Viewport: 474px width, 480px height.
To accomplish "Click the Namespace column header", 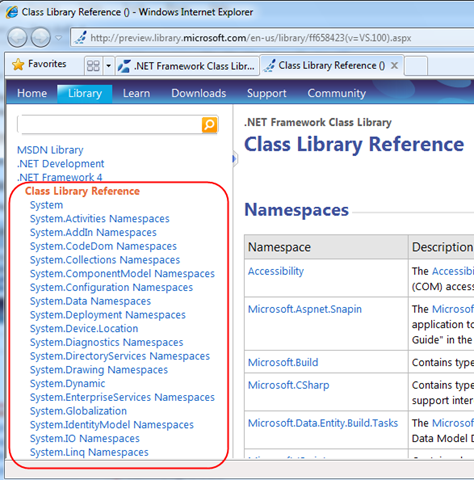I will click(x=326, y=247).
